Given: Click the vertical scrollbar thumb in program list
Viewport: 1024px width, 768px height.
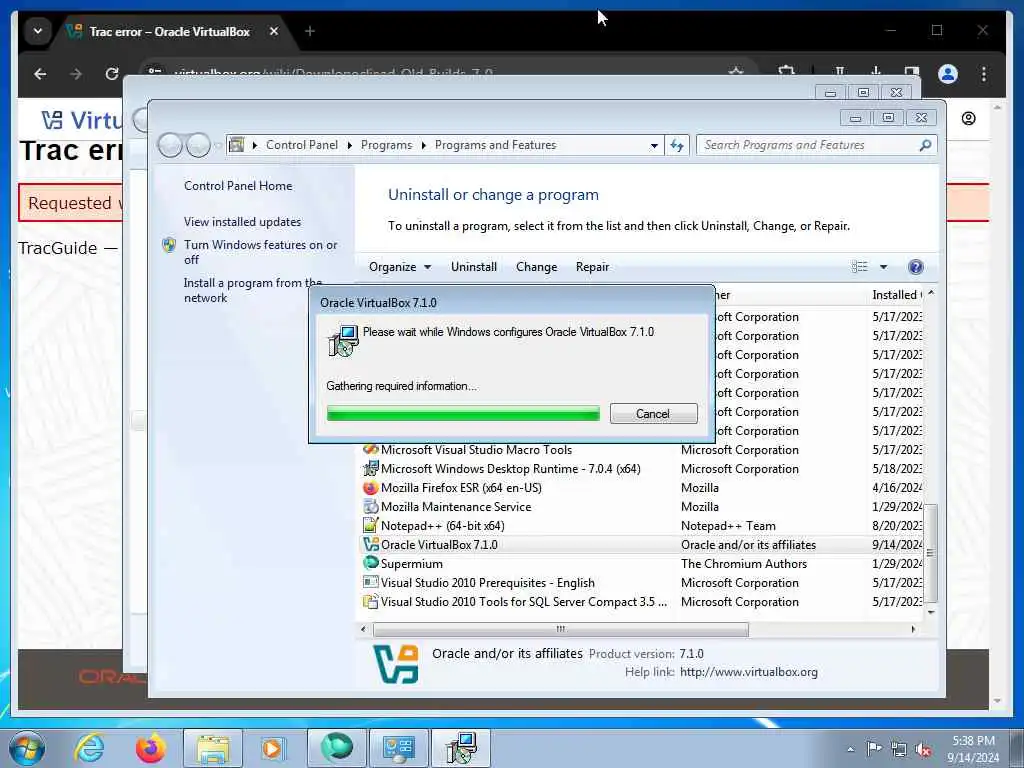Looking at the screenshot, I should [931, 552].
